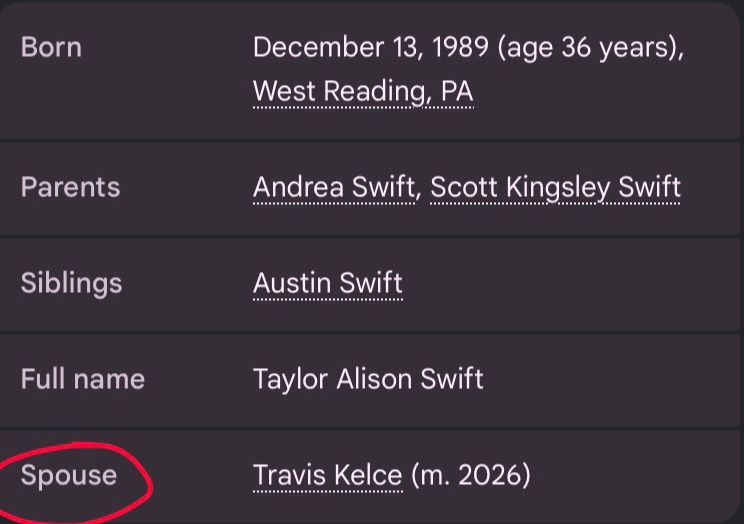744x524 pixels.
Task: Click the 'm.' married abbreviation
Action: (434, 476)
